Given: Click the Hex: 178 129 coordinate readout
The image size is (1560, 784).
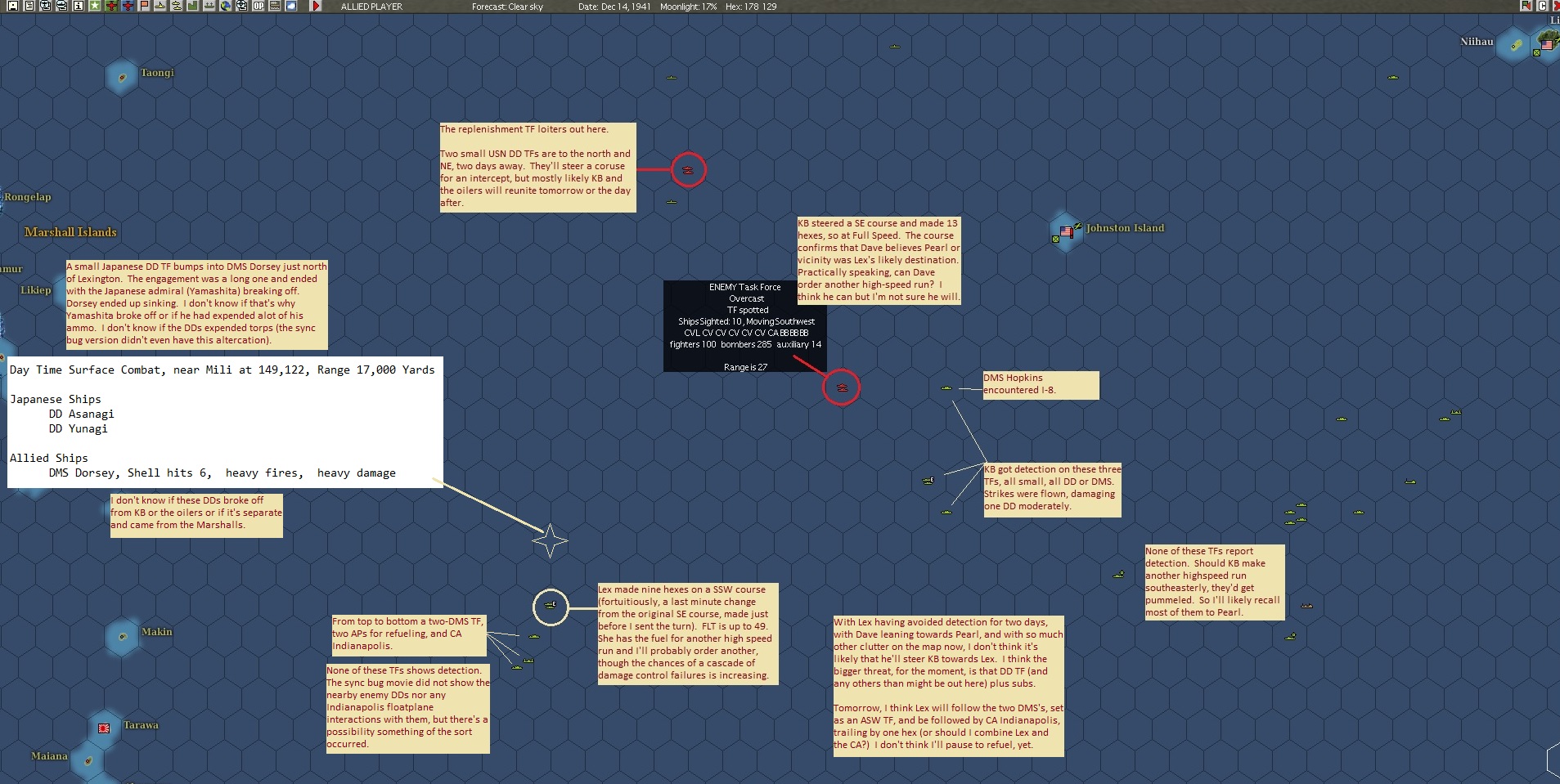Looking at the screenshot, I should [751, 7].
